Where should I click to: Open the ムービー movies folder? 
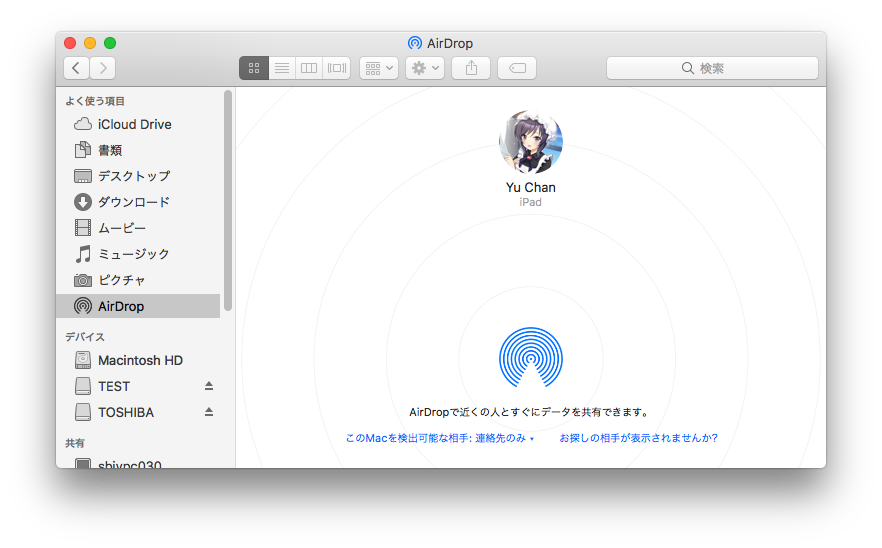tap(138, 228)
